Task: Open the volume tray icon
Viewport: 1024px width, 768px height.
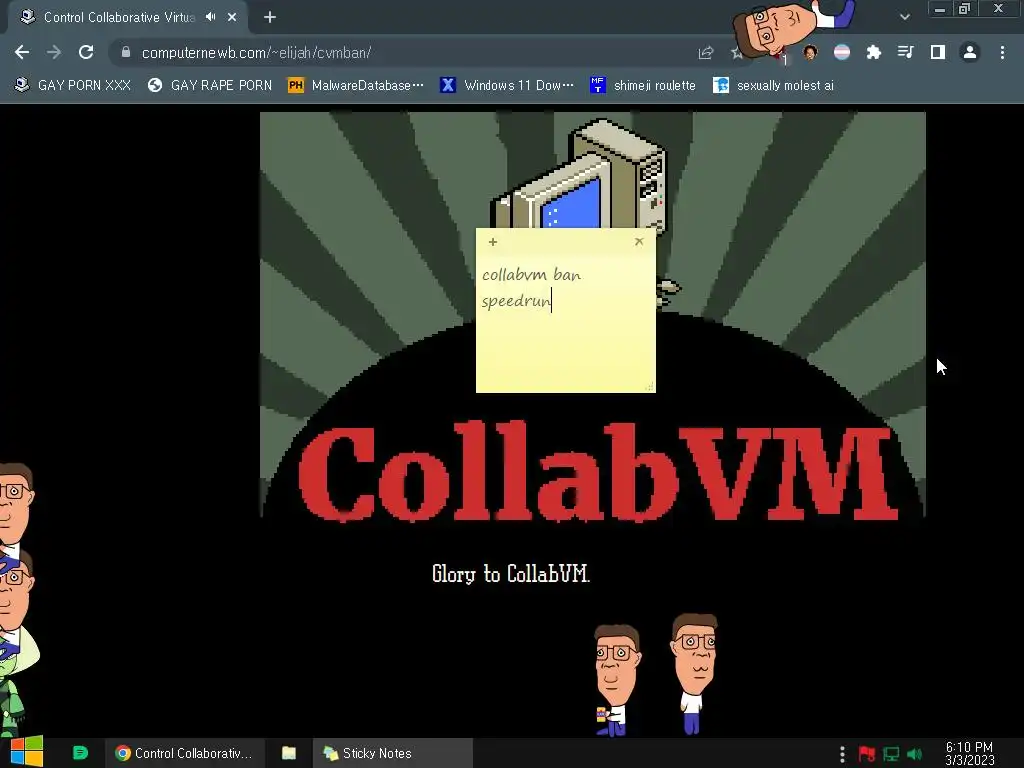Action: [914, 754]
